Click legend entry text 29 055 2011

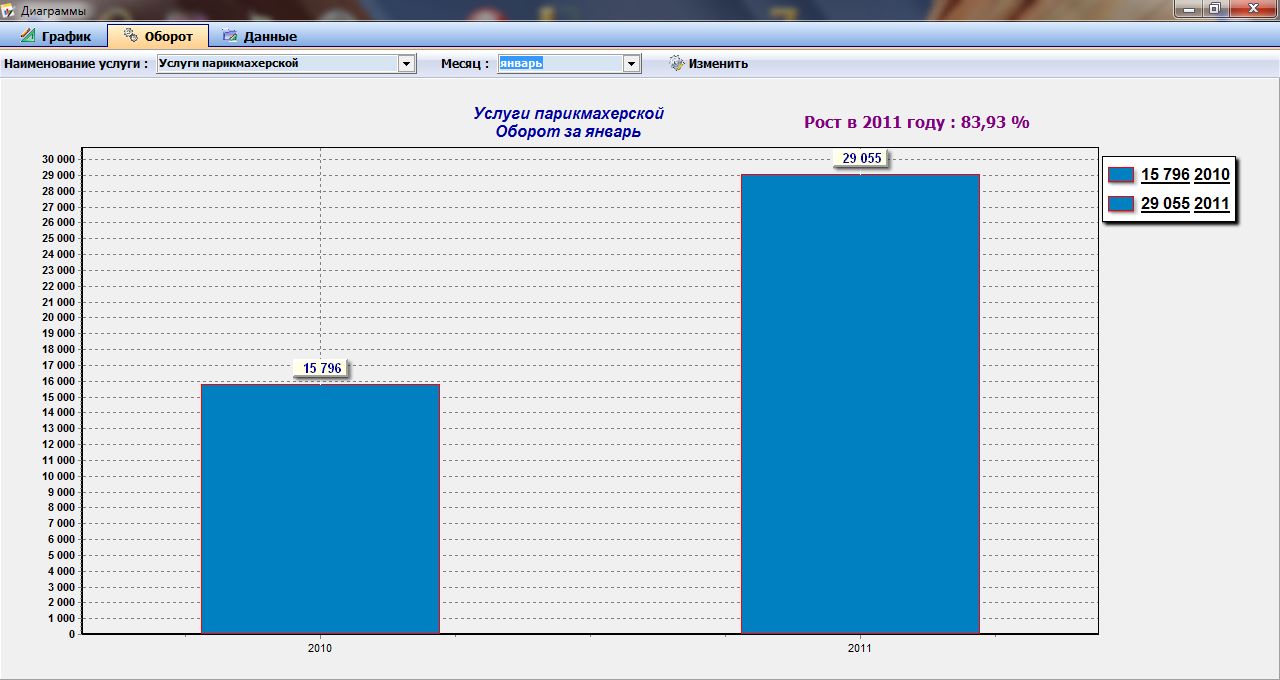[1185, 204]
